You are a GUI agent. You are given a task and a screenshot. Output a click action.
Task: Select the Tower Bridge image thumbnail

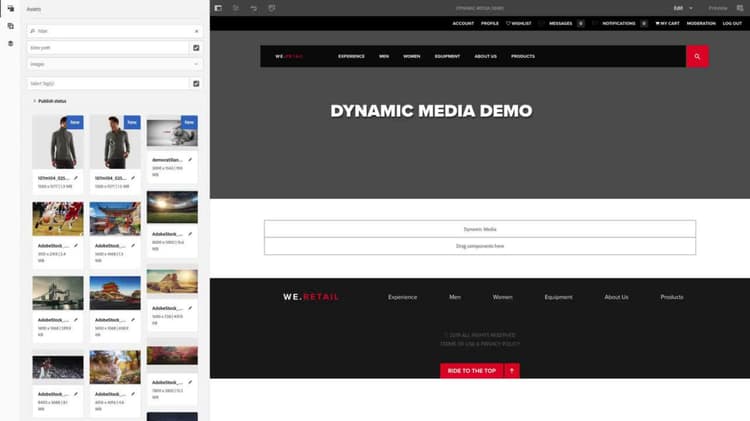click(58, 293)
